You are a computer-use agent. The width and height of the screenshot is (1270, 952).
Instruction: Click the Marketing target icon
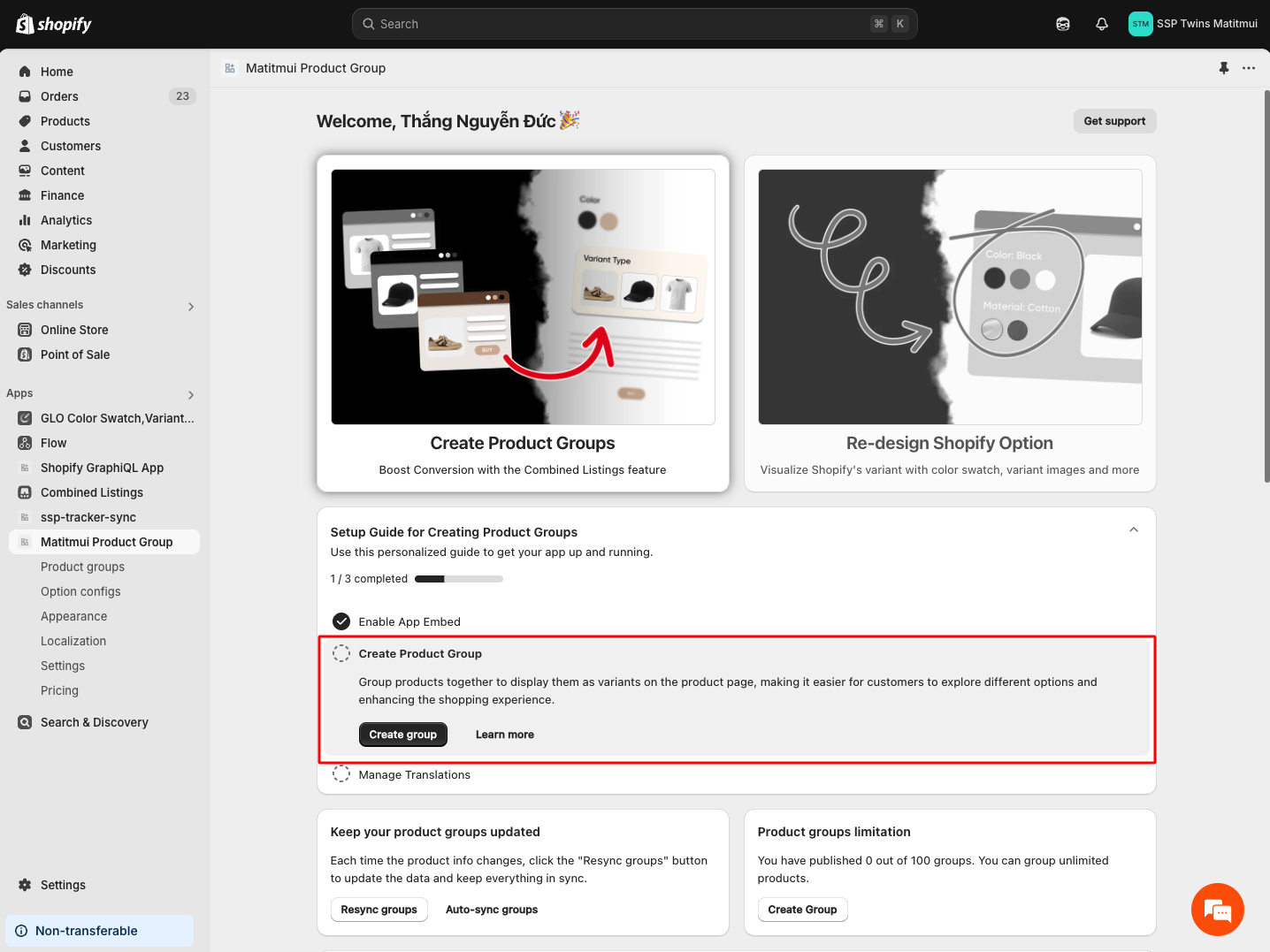(25, 245)
